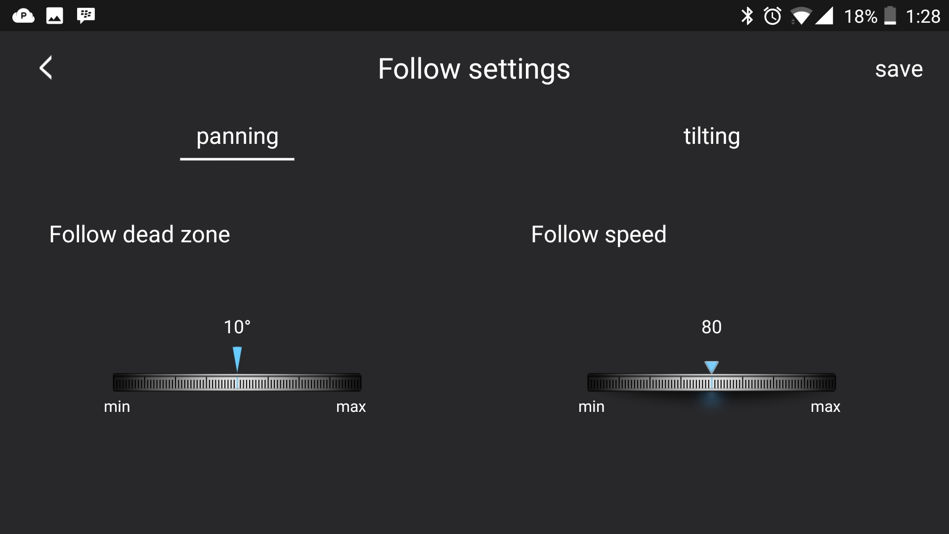Save the follow settings
949x534 pixels.
point(899,69)
